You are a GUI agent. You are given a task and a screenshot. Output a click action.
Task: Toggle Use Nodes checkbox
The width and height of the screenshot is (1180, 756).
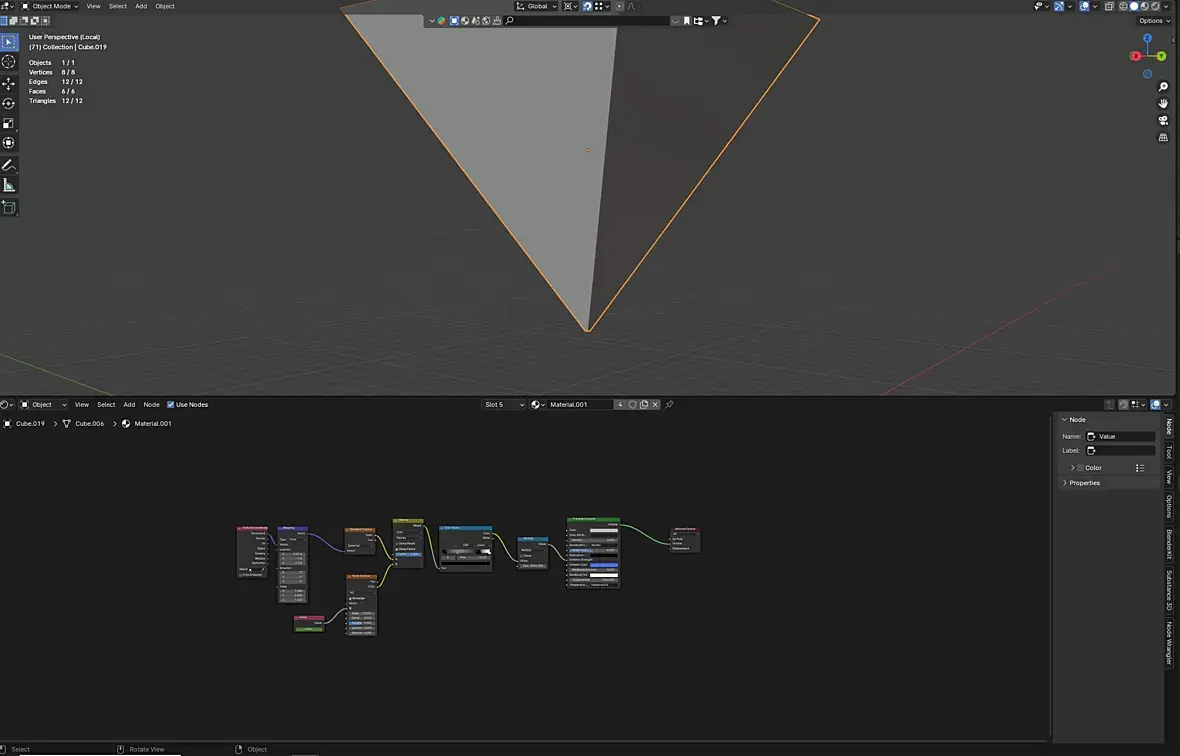[171, 405]
